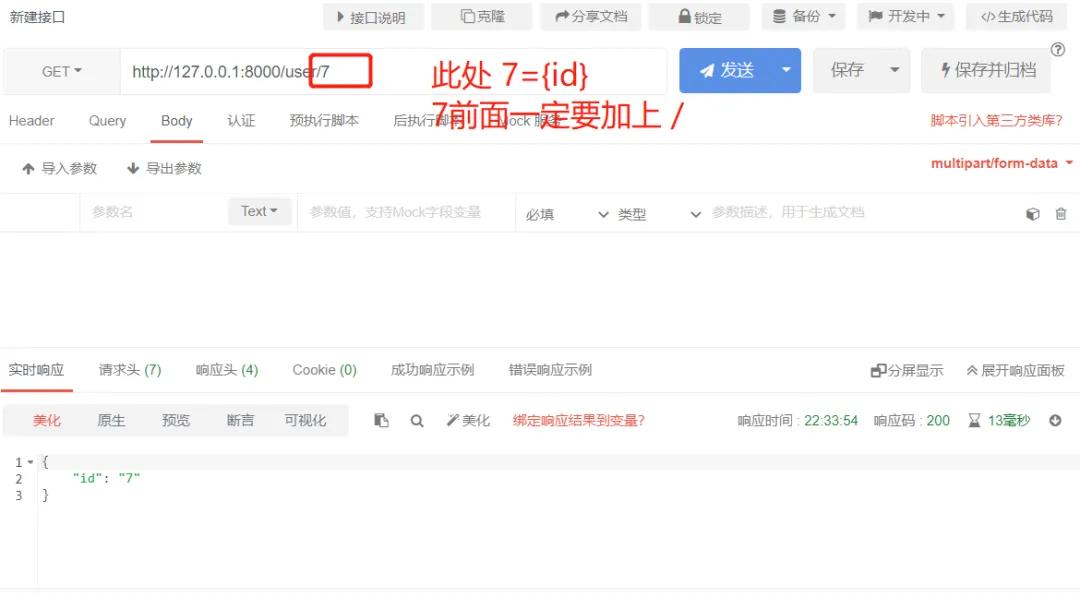The width and height of the screenshot is (1080, 597).
Task: Click the trash delete parameter icon
Action: click(1061, 214)
